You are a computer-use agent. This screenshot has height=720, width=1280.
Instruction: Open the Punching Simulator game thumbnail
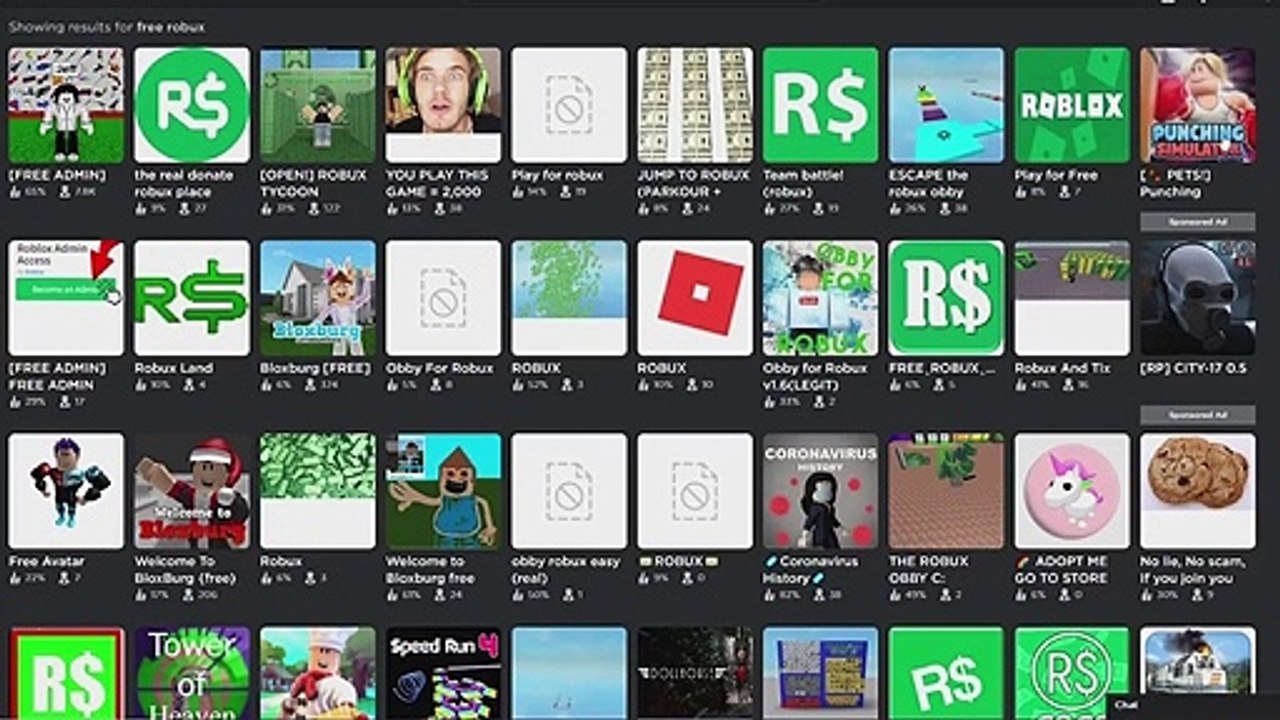pyautogui.click(x=1198, y=105)
